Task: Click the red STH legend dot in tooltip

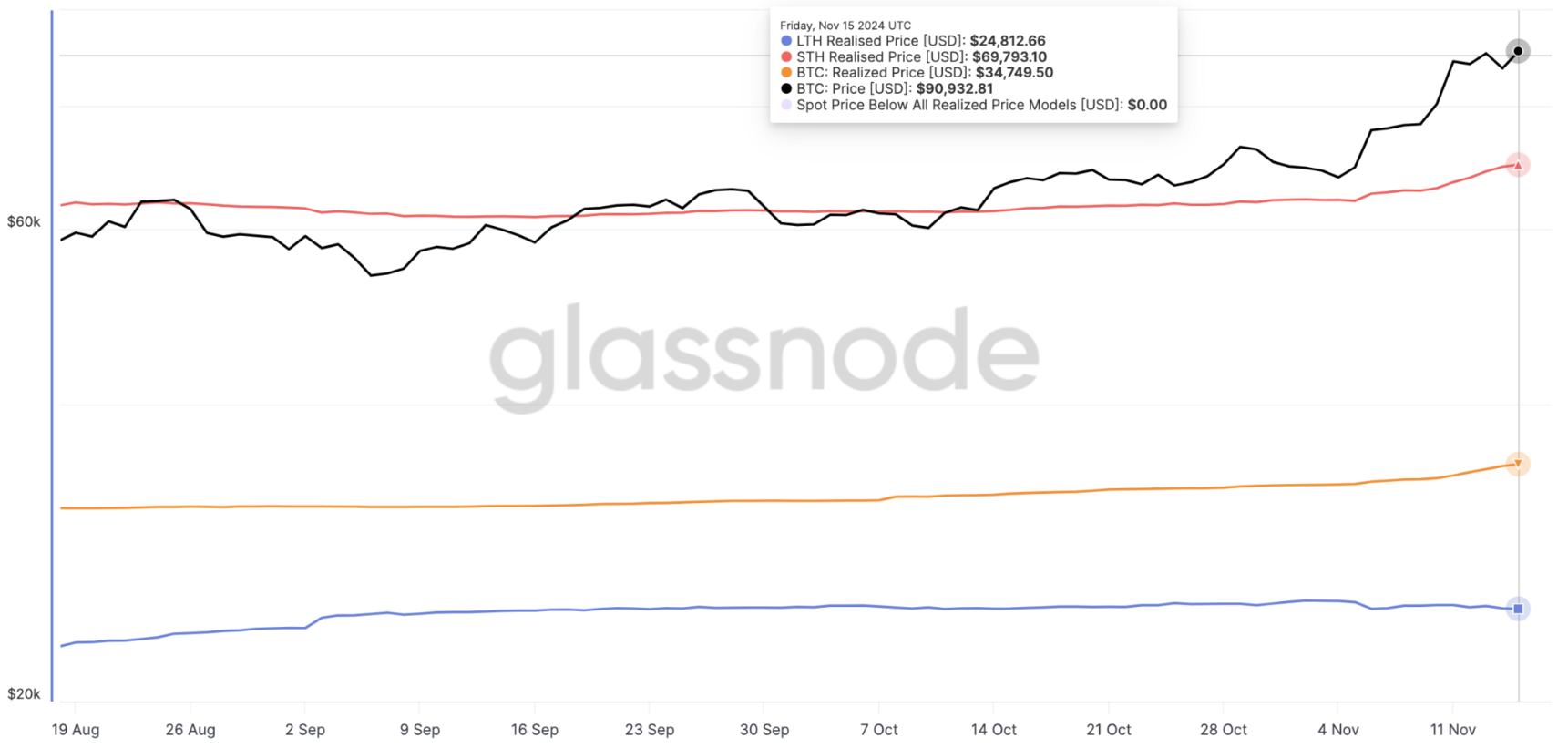Action: [x=786, y=56]
